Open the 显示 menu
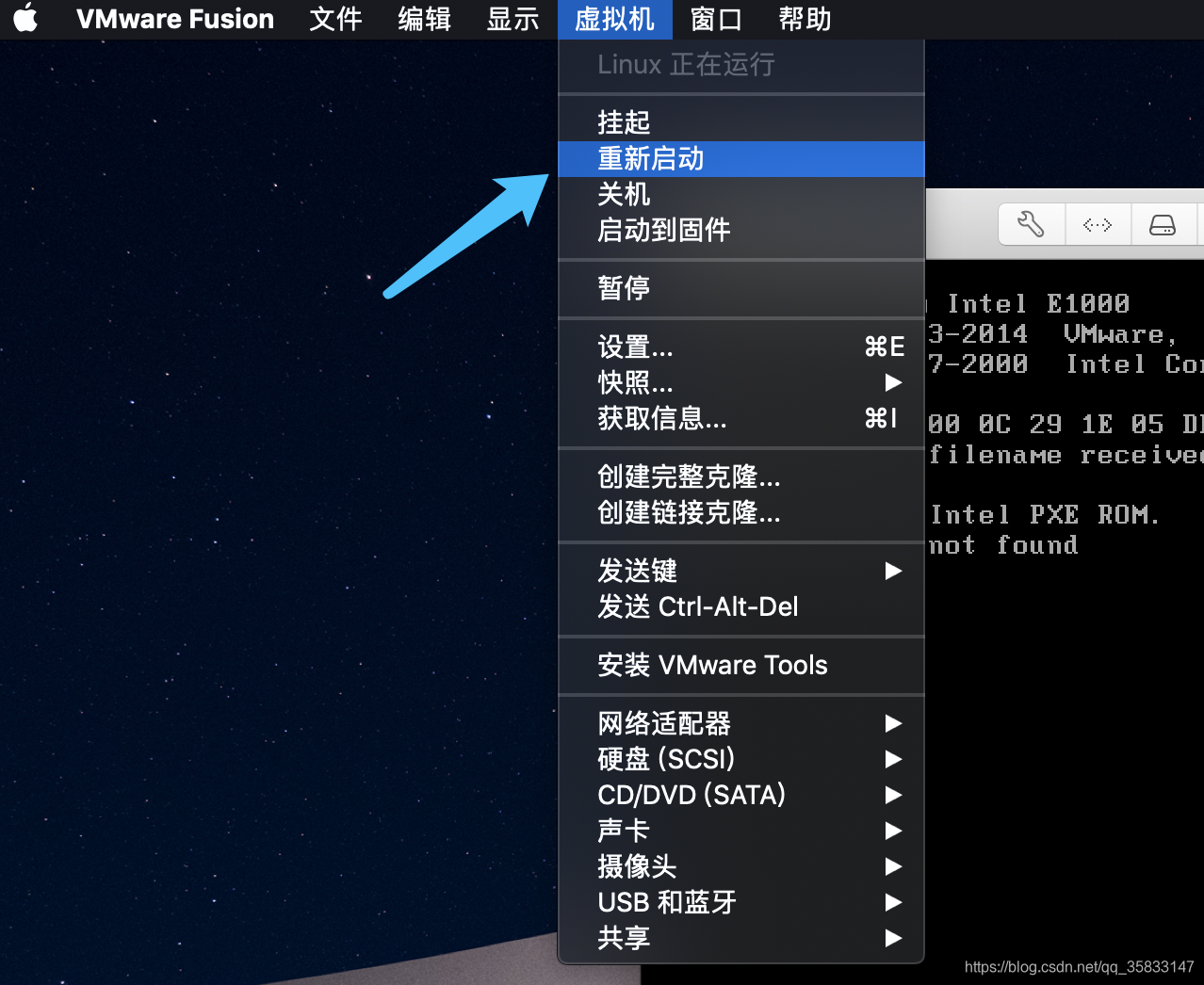 [513, 19]
